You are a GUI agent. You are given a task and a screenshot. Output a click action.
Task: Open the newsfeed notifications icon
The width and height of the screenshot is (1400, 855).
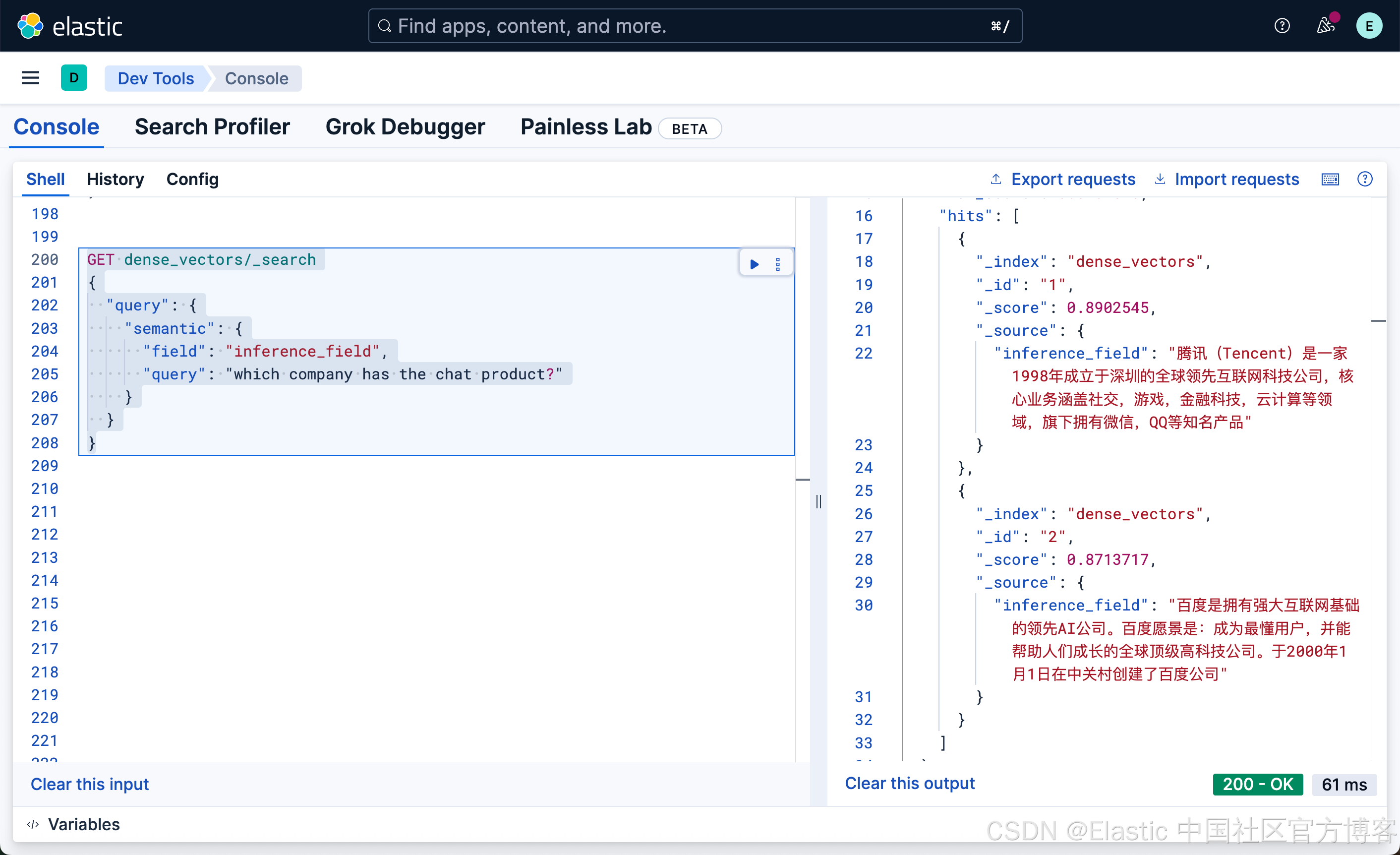pyautogui.click(x=1325, y=26)
